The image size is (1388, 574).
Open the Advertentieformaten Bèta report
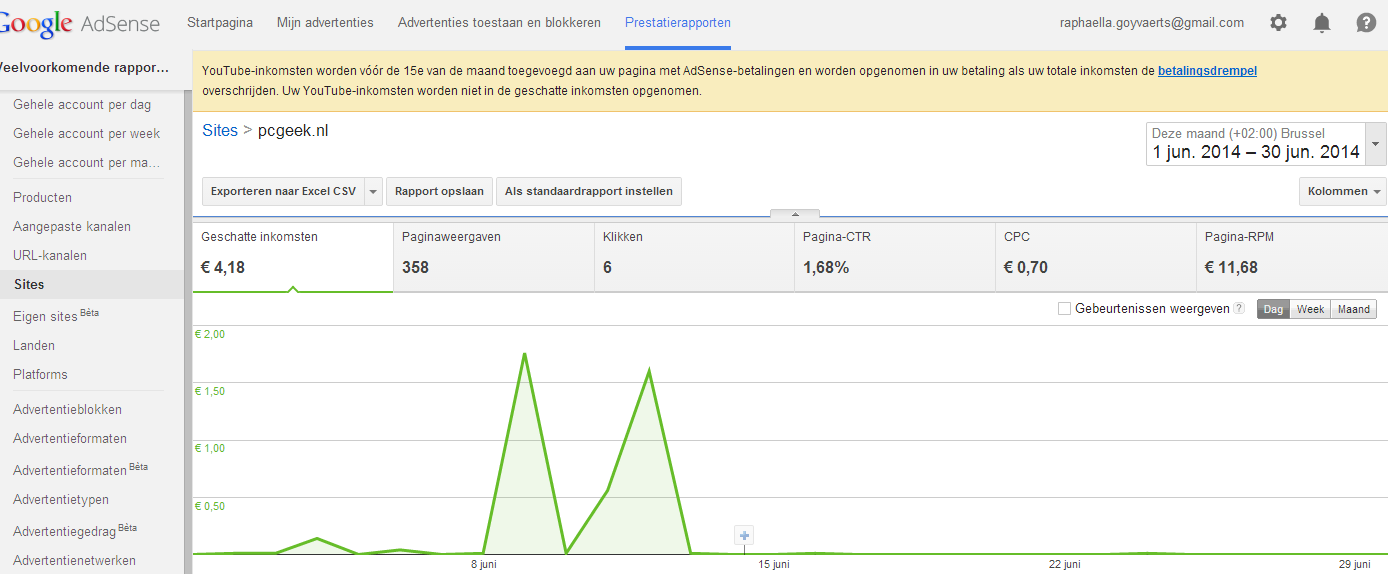pyautogui.click(x=80, y=469)
